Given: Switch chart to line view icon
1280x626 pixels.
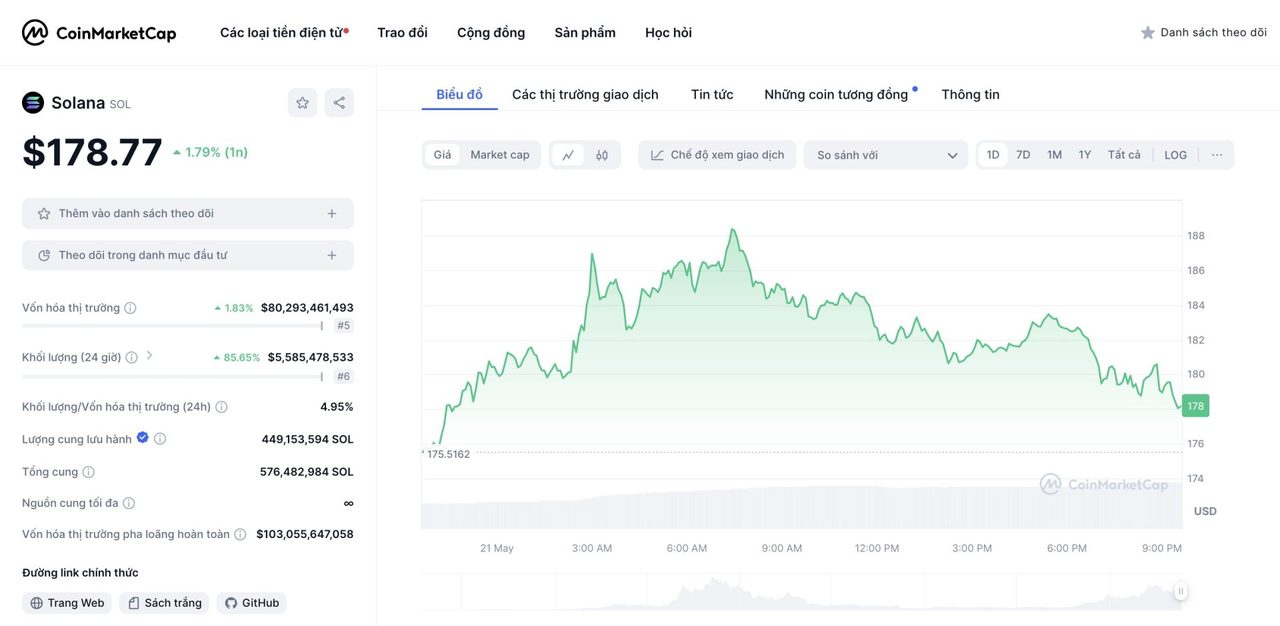Looking at the screenshot, I should click(x=568, y=155).
